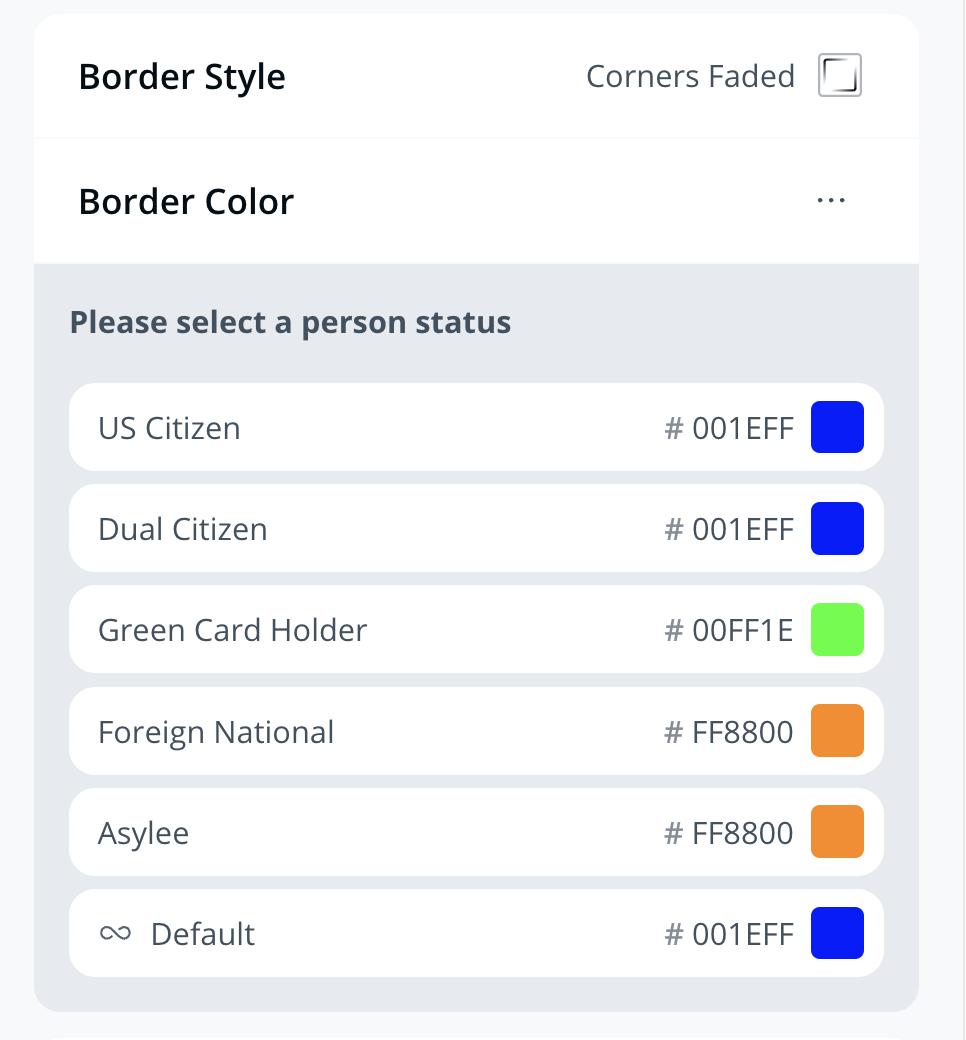The height and width of the screenshot is (1040, 966).
Task: Edit the Dual Citizen hex code field
Action: (x=742, y=529)
